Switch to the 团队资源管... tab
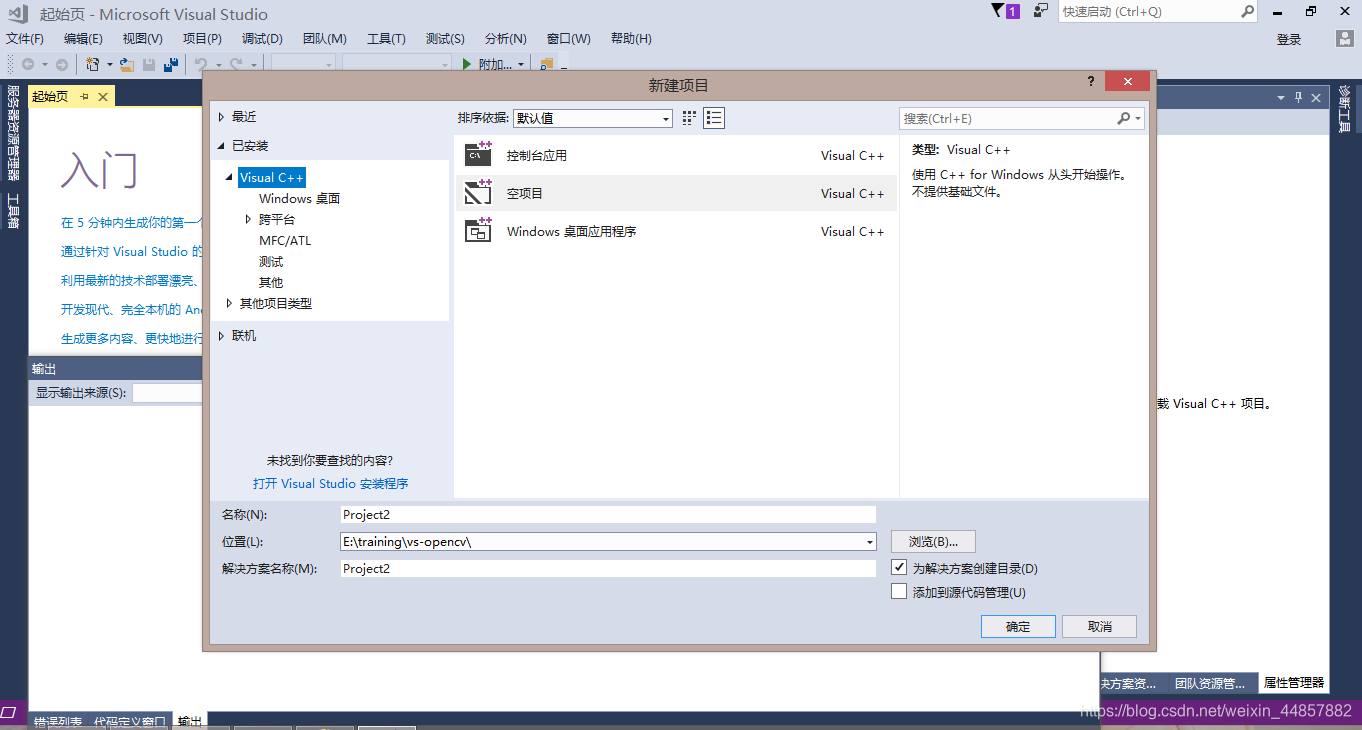1362x730 pixels. point(1210,683)
